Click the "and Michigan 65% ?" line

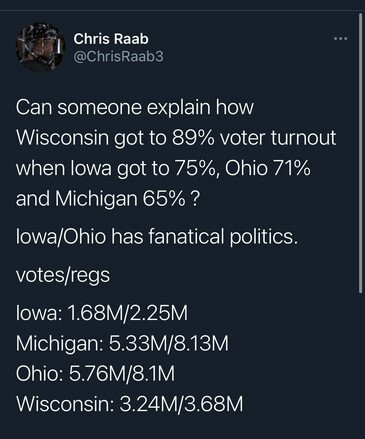pos(108,199)
